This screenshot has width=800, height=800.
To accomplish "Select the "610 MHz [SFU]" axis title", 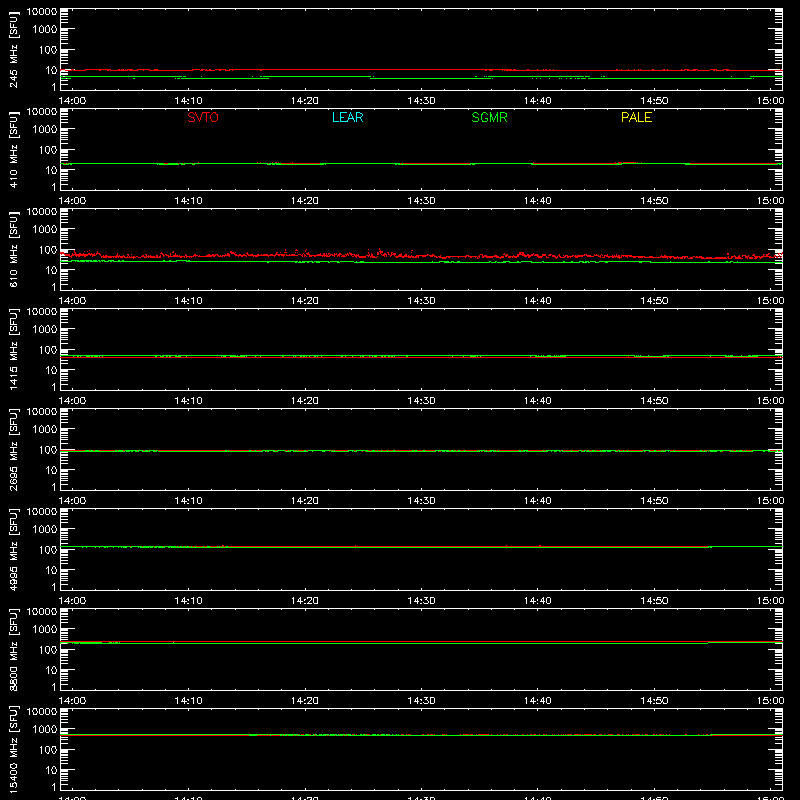I will tap(14, 249).
